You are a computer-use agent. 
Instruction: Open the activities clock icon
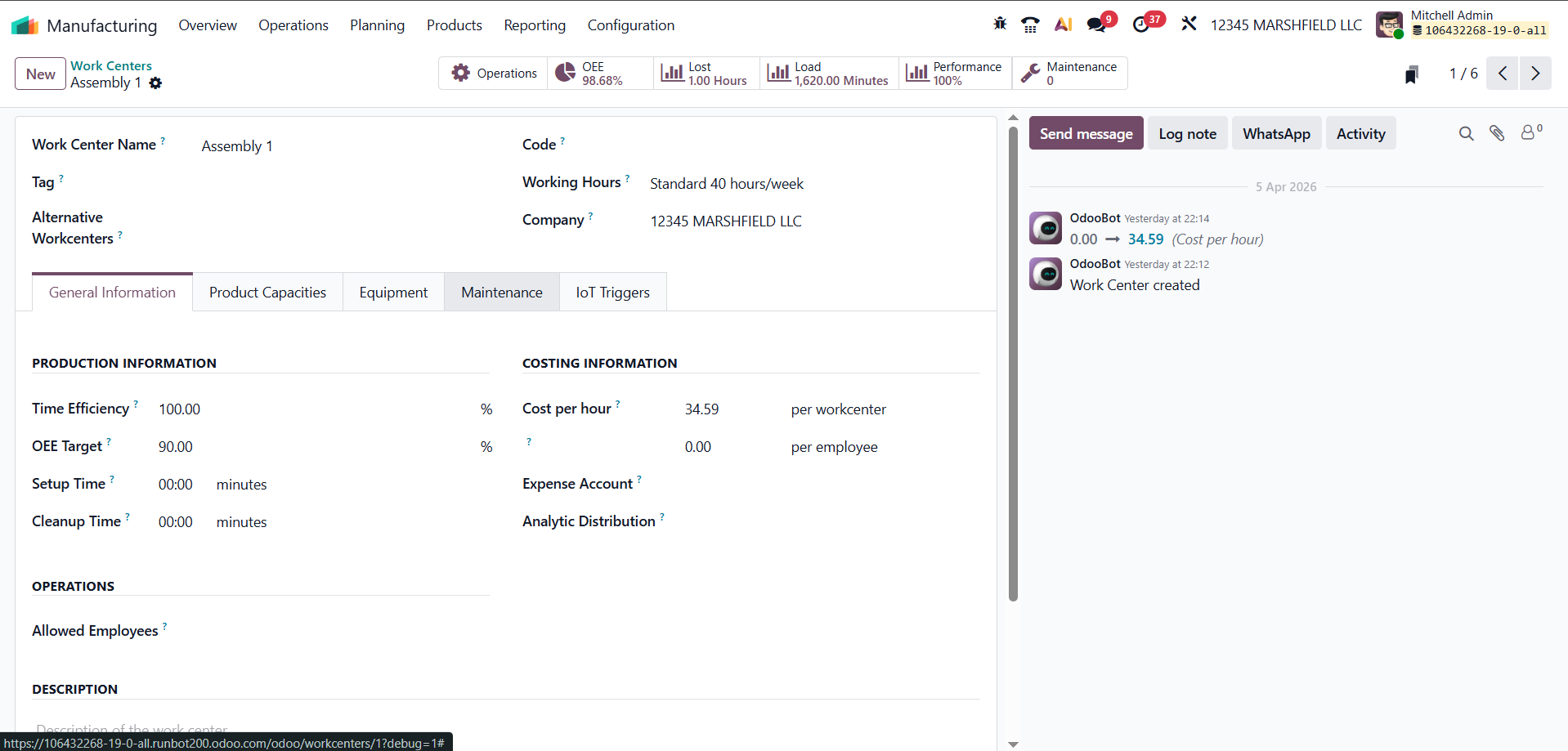[x=1141, y=25]
